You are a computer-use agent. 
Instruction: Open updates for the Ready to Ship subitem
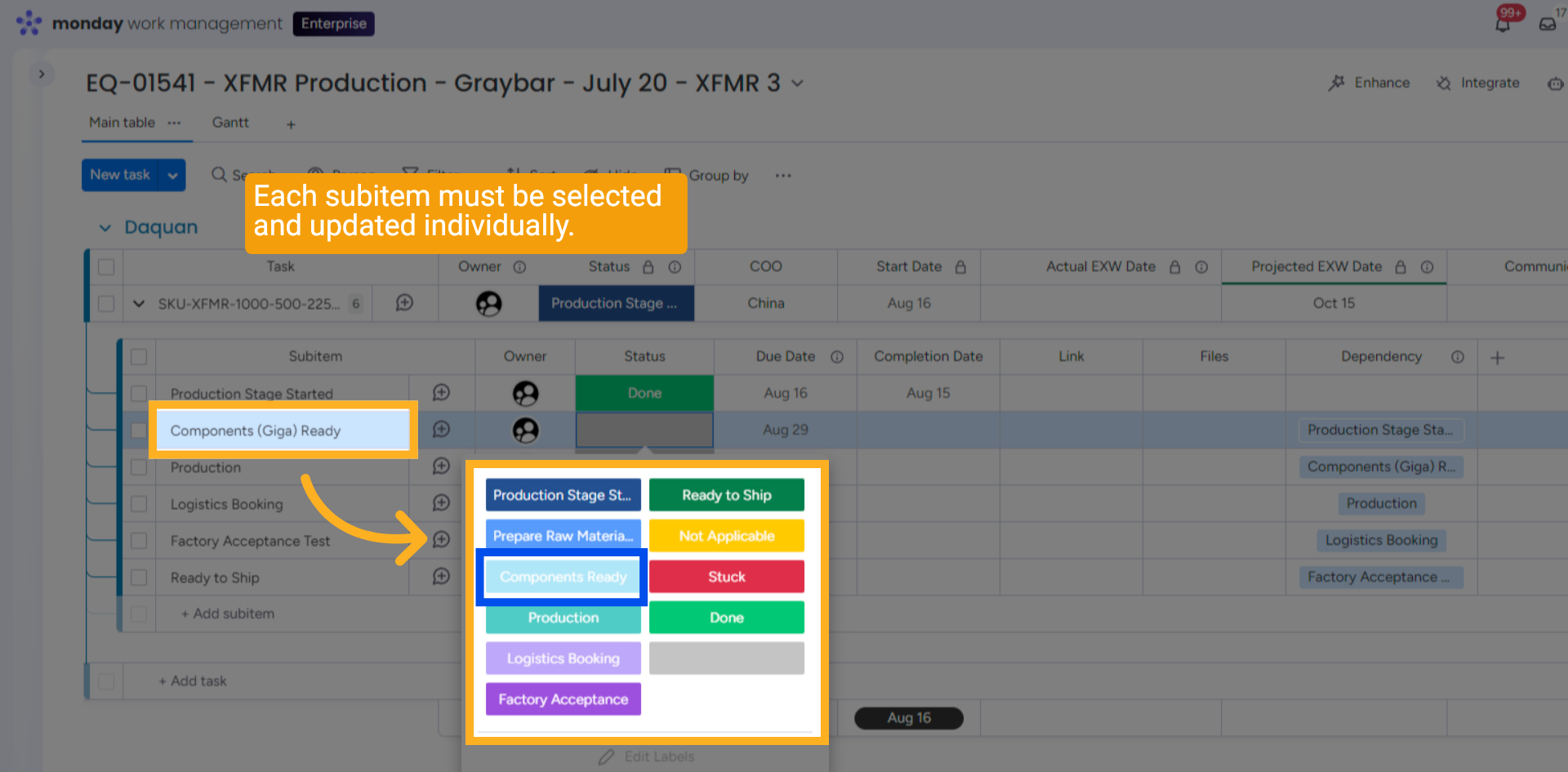click(x=441, y=577)
